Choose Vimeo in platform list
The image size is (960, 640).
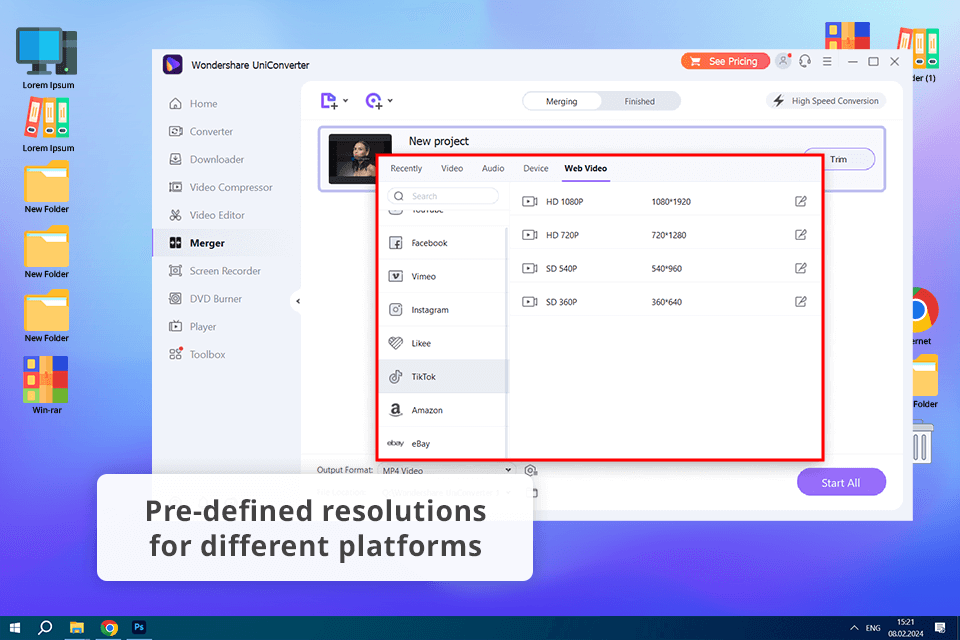[x=444, y=276]
